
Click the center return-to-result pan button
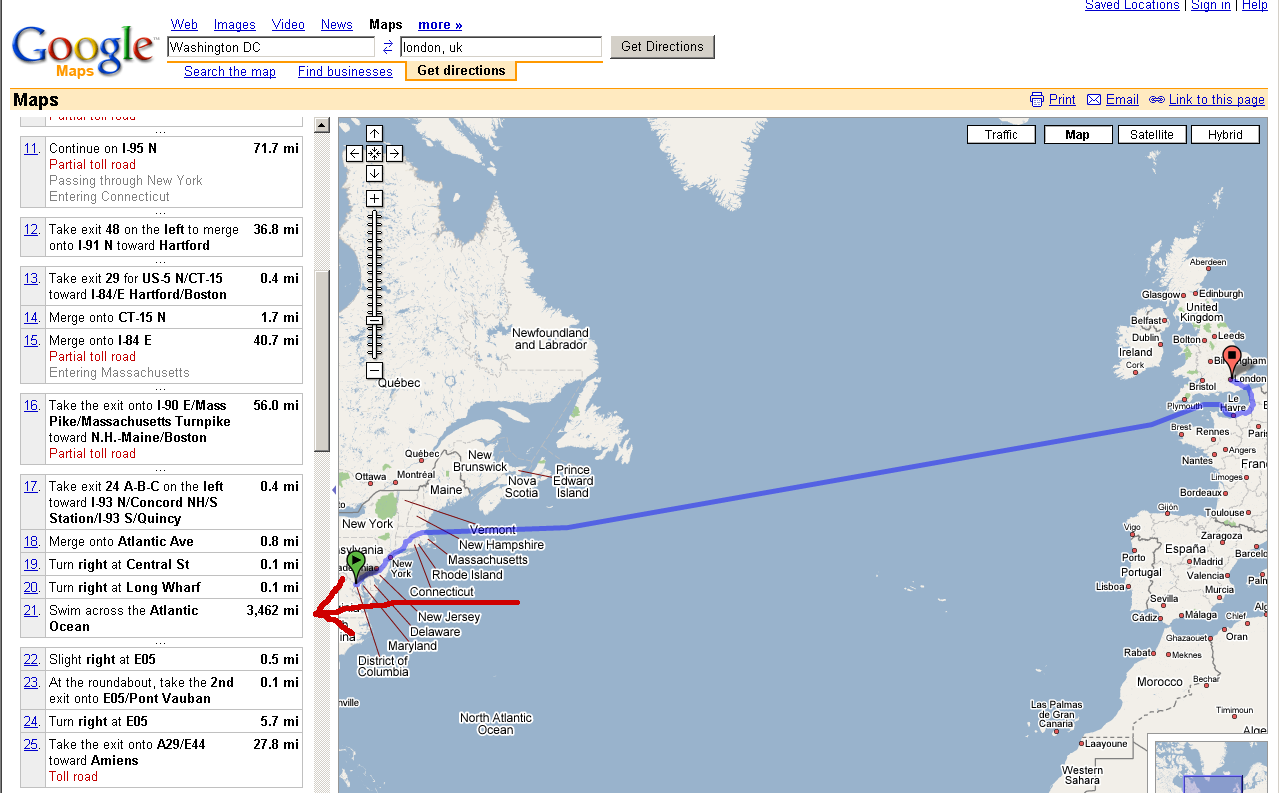point(374,153)
